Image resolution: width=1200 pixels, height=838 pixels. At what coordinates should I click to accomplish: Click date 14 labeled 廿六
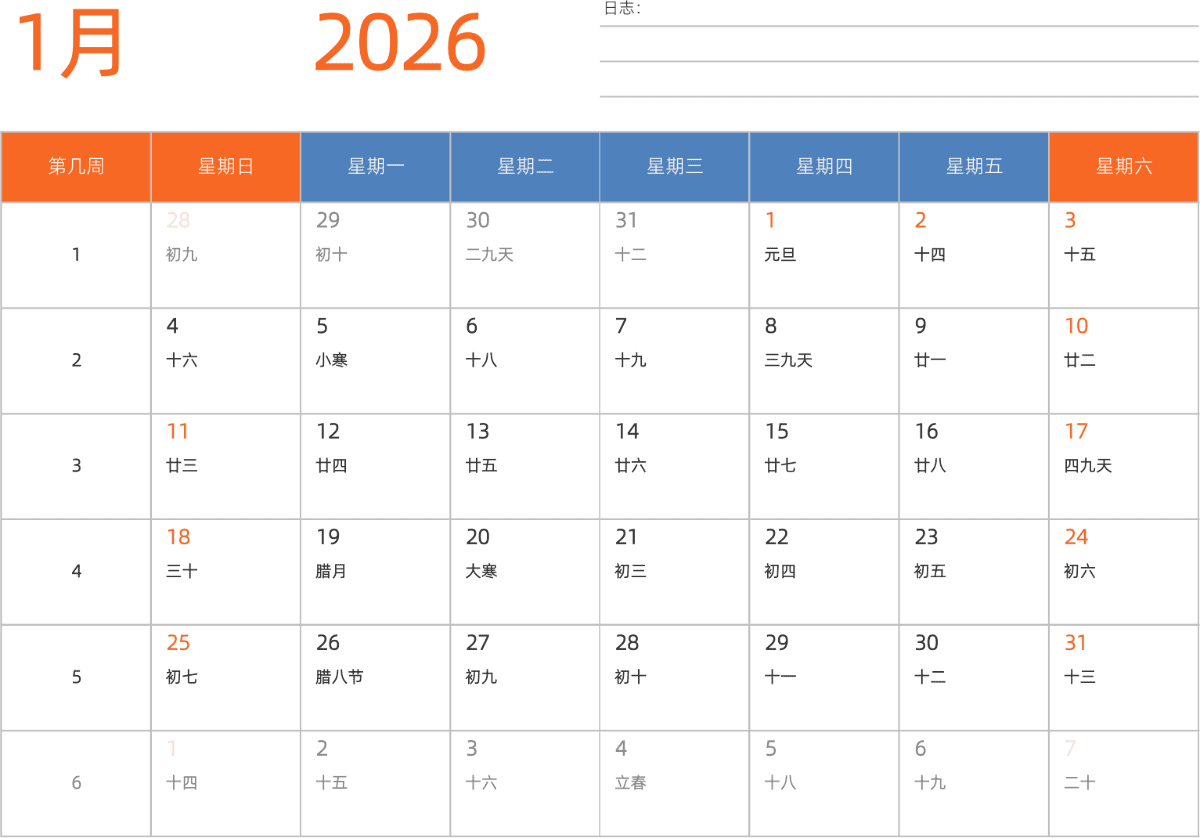click(x=675, y=467)
